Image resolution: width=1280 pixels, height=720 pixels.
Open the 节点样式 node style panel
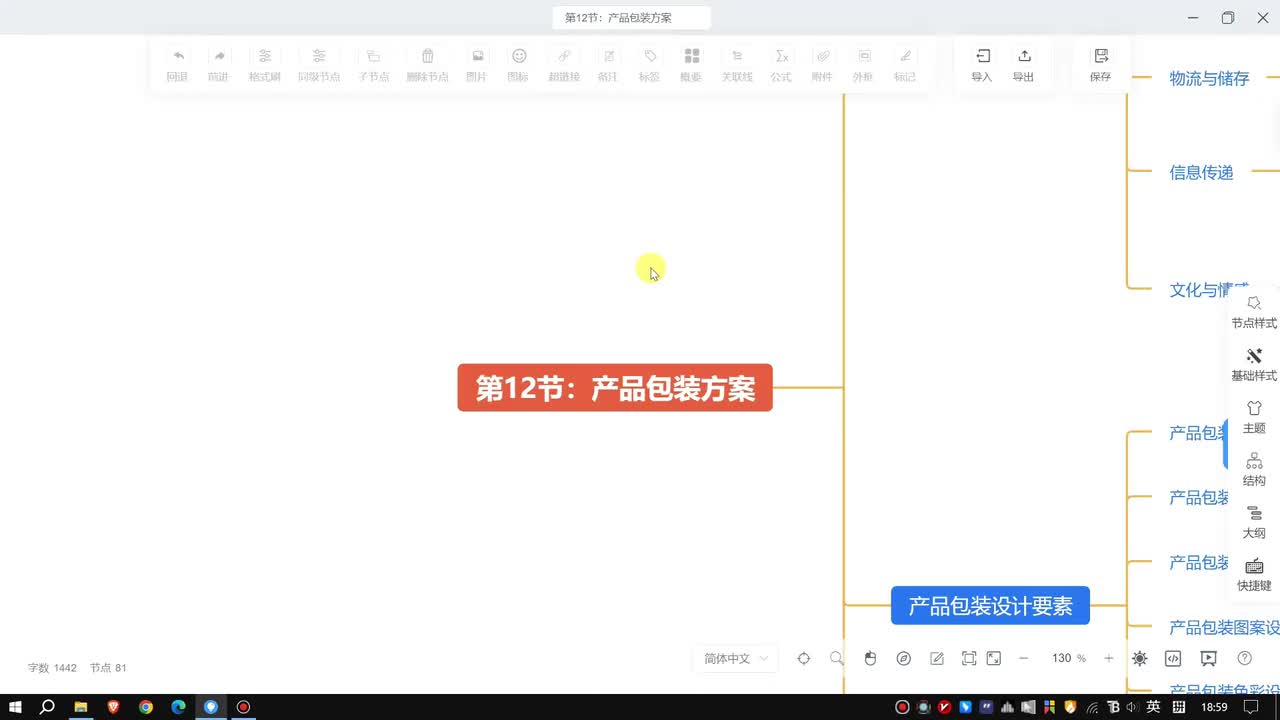(x=1254, y=312)
